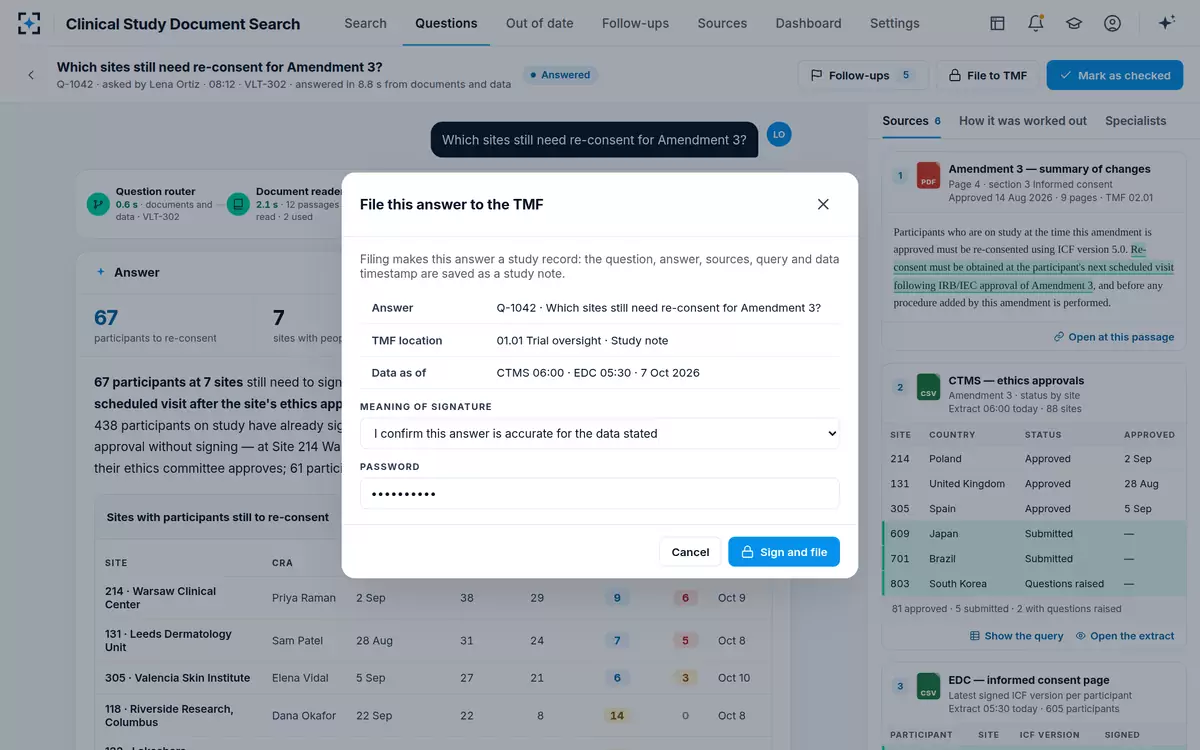
Task: Click the 67 participants to re-consent stat
Action: (155, 326)
